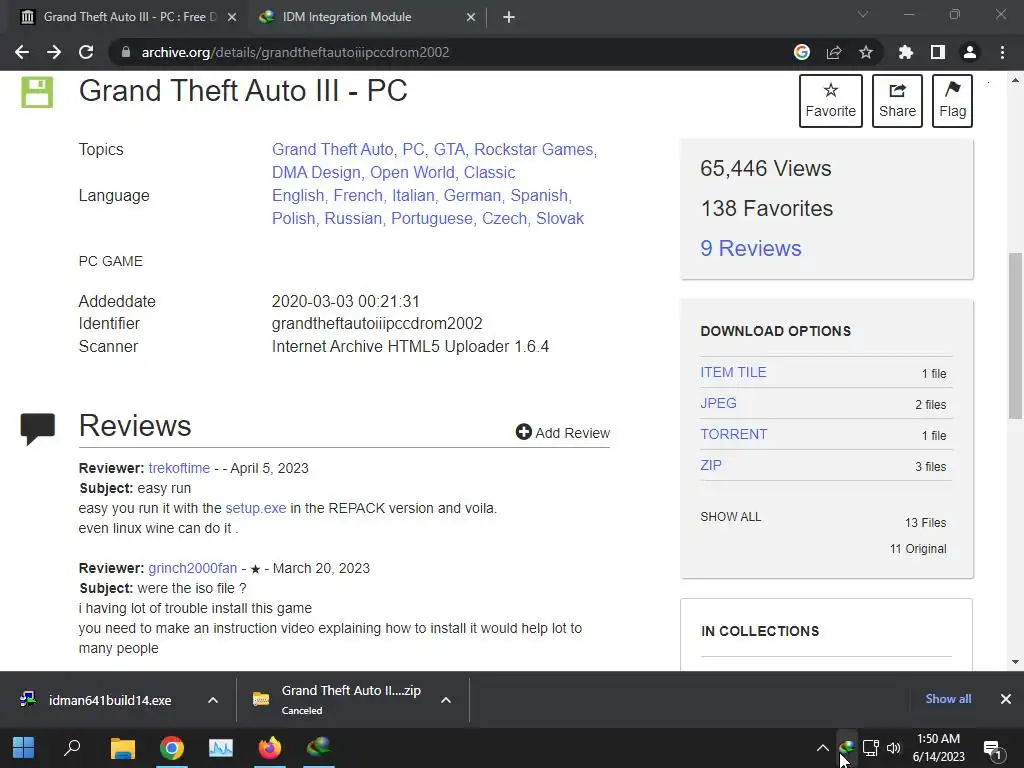This screenshot has width=1024, height=768.
Task: Open the tab search chevron
Action: tap(862, 14)
